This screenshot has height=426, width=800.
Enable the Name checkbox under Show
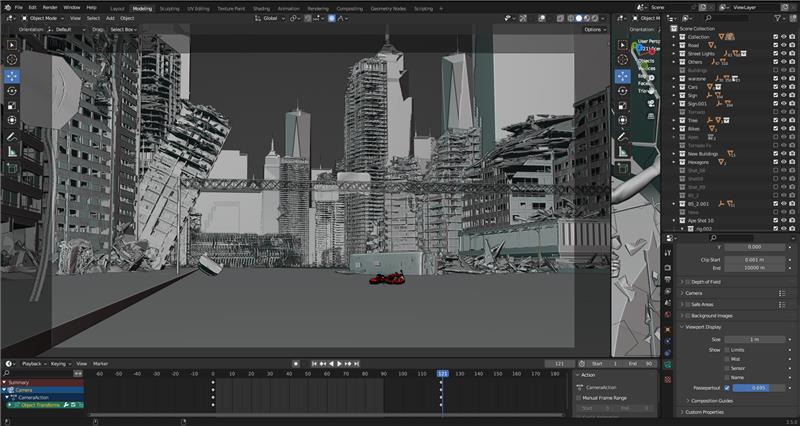[727, 378]
